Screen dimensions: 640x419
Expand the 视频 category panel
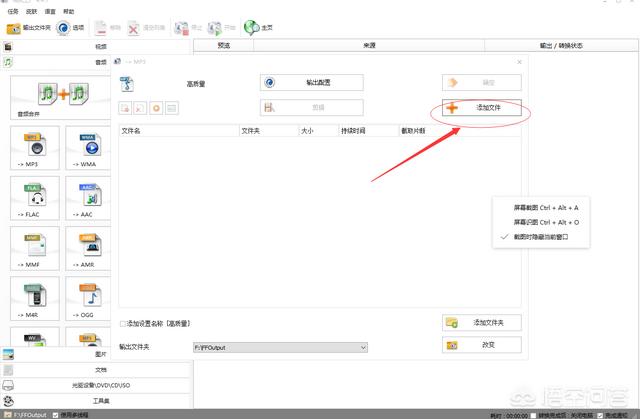tap(100, 46)
